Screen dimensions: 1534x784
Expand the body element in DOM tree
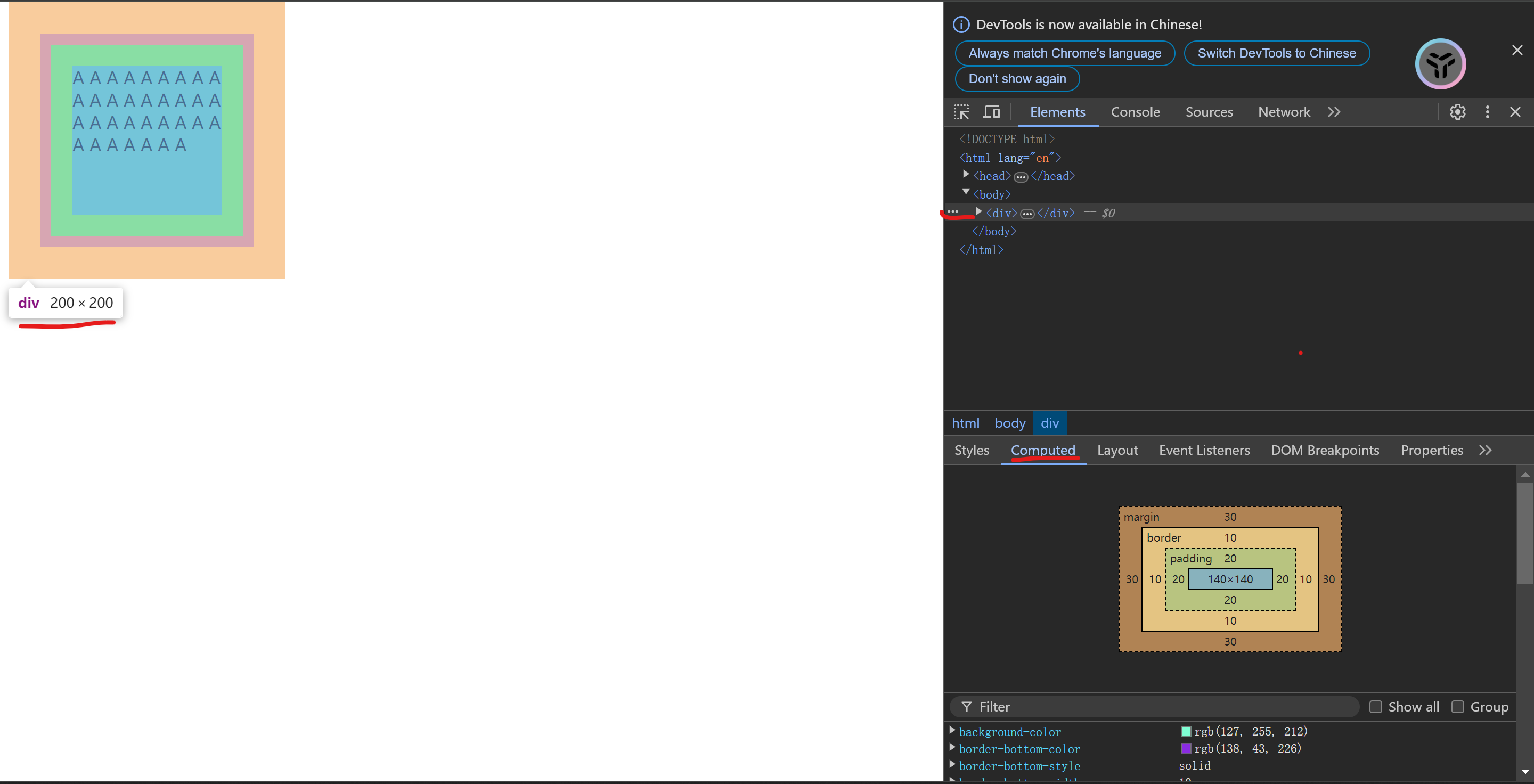pos(965,193)
